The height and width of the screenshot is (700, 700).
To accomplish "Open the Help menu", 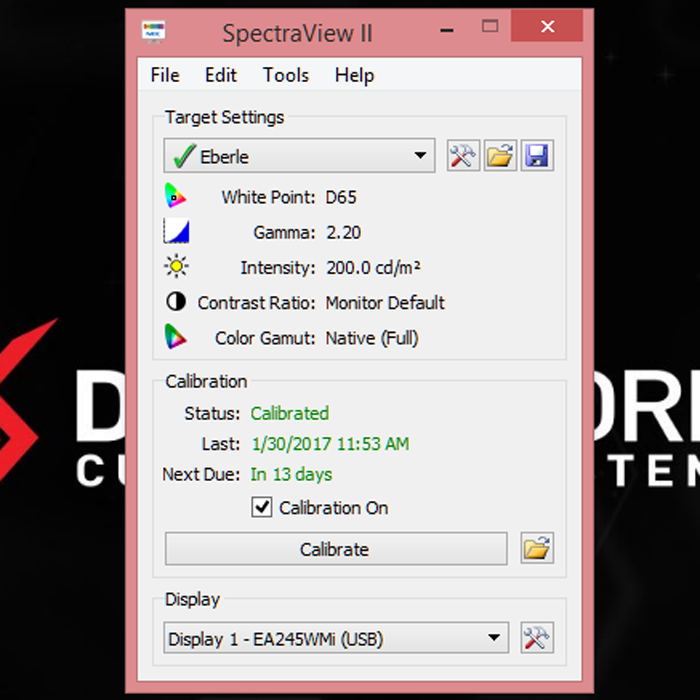I will point(354,75).
